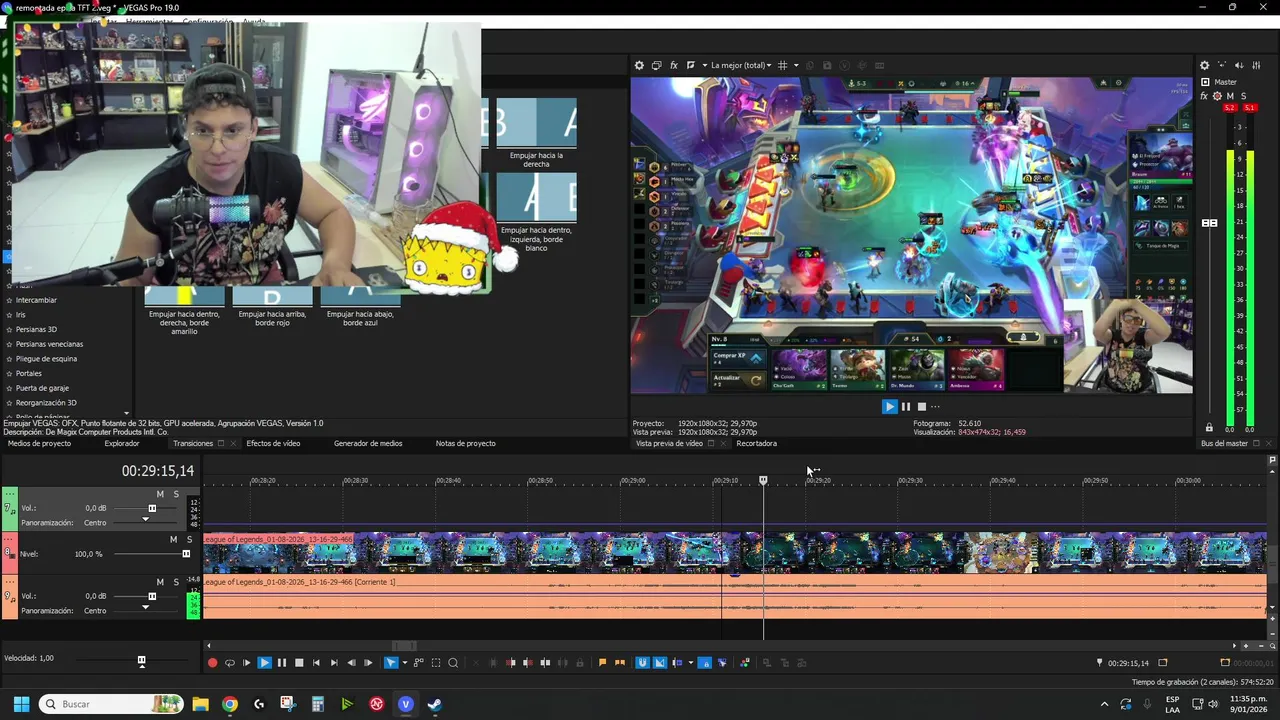Open Master bus fx button
Viewport: 1280px width, 720px height.
click(x=1204, y=96)
